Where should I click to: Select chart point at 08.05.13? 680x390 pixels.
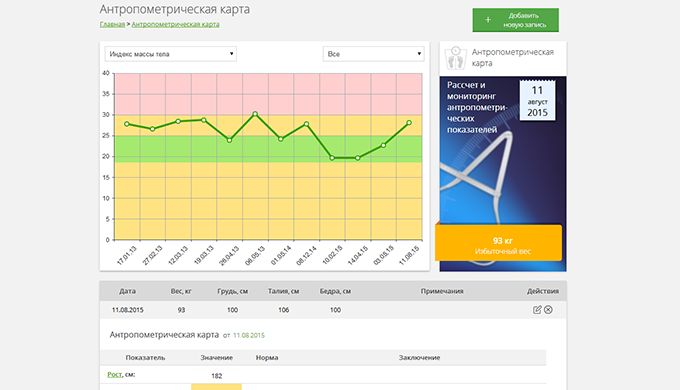[255, 114]
